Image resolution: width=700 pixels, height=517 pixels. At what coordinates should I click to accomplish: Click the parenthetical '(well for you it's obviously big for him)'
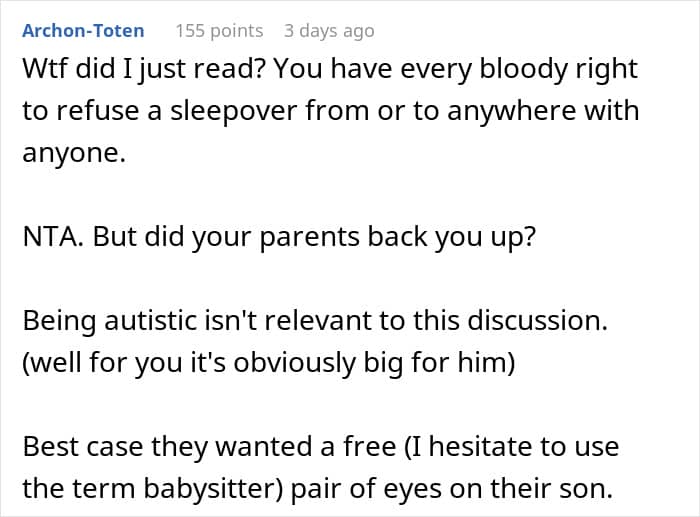point(269,363)
